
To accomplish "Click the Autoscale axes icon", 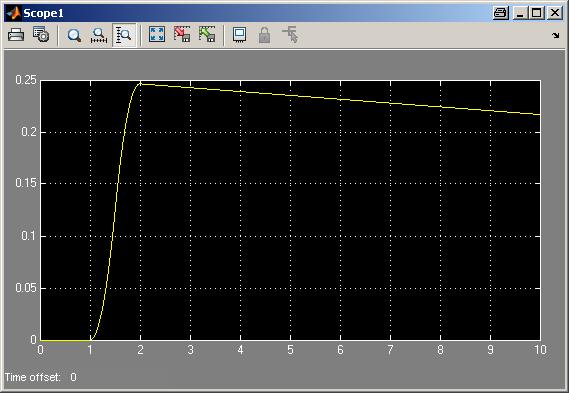I will (157, 34).
